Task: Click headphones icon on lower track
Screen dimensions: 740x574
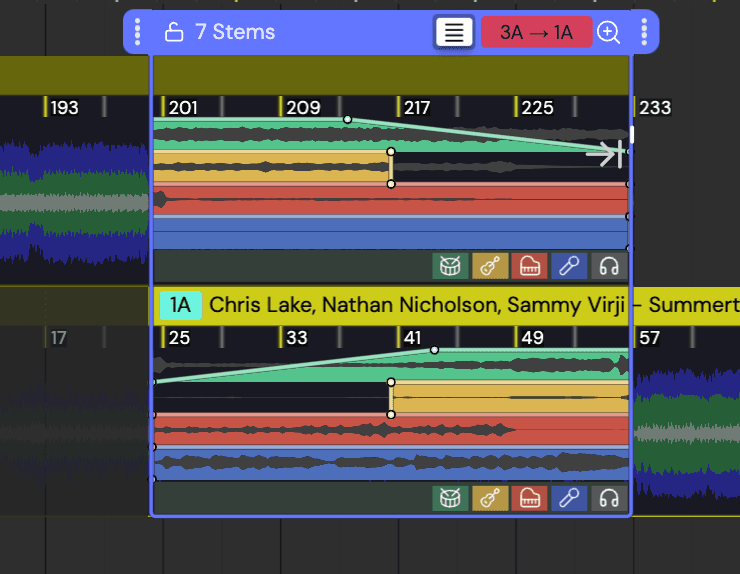Action: click(608, 498)
